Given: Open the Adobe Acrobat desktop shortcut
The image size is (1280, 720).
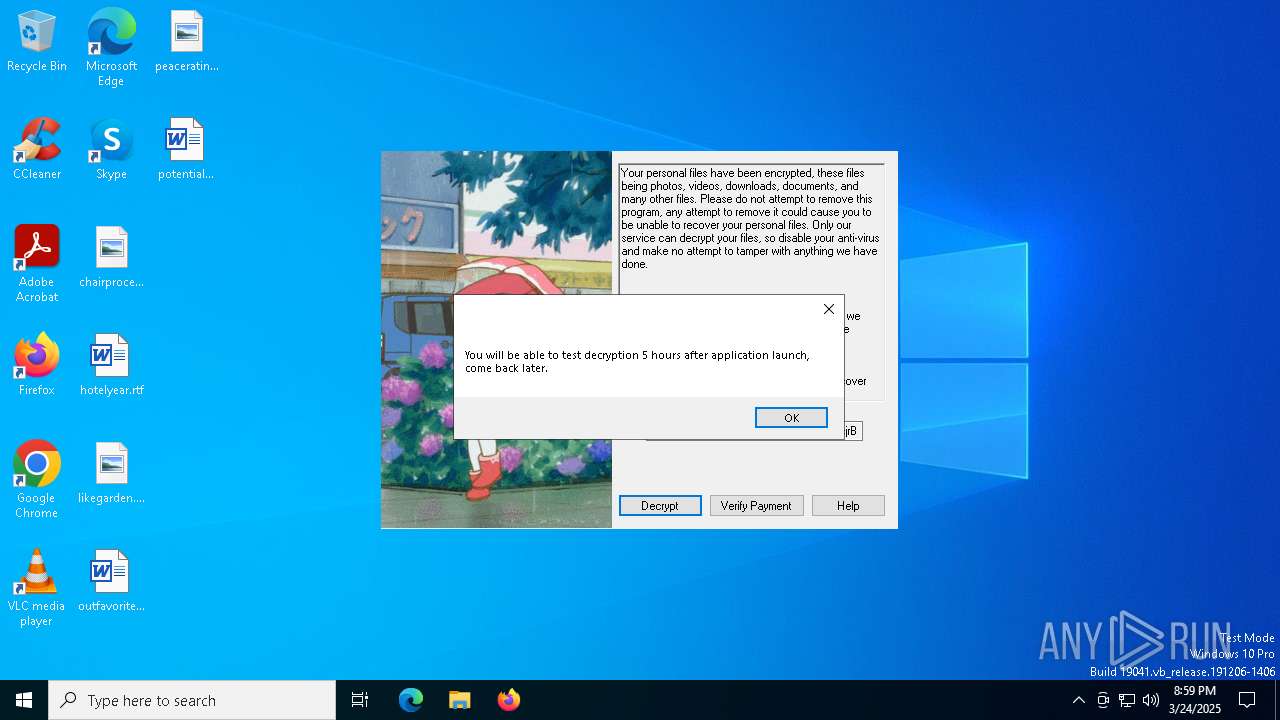Looking at the screenshot, I should [x=37, y=264].
